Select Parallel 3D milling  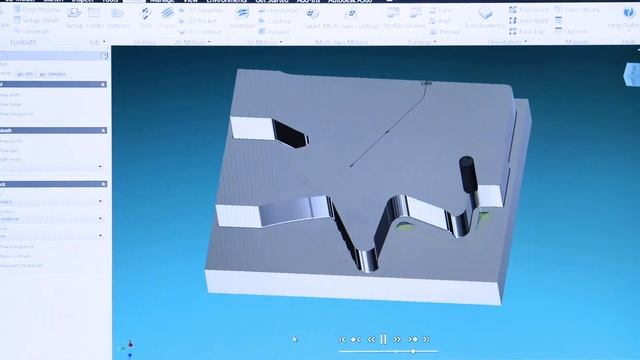[x=274, y=31]
